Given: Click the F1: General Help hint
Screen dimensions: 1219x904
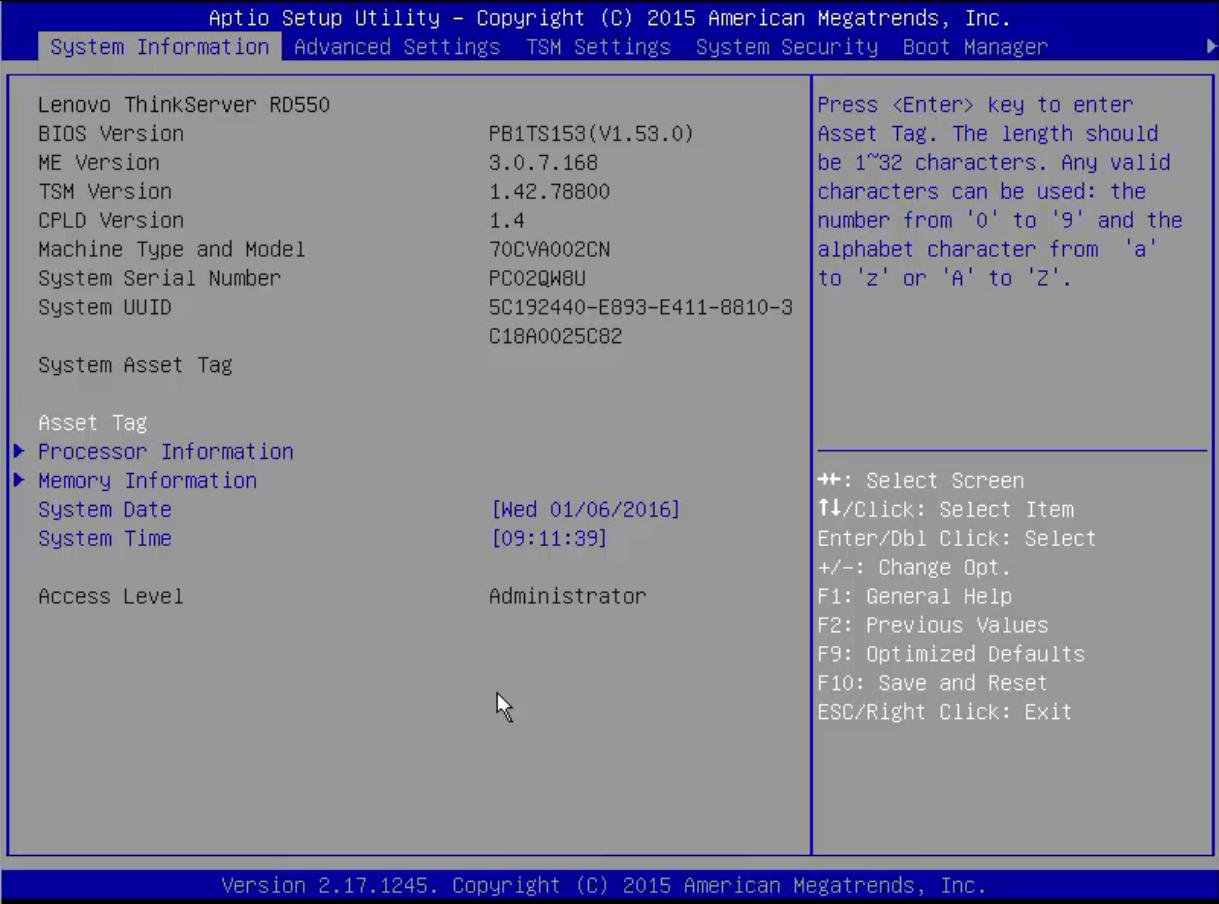Looking at the screenshot, I should (915, 596).
